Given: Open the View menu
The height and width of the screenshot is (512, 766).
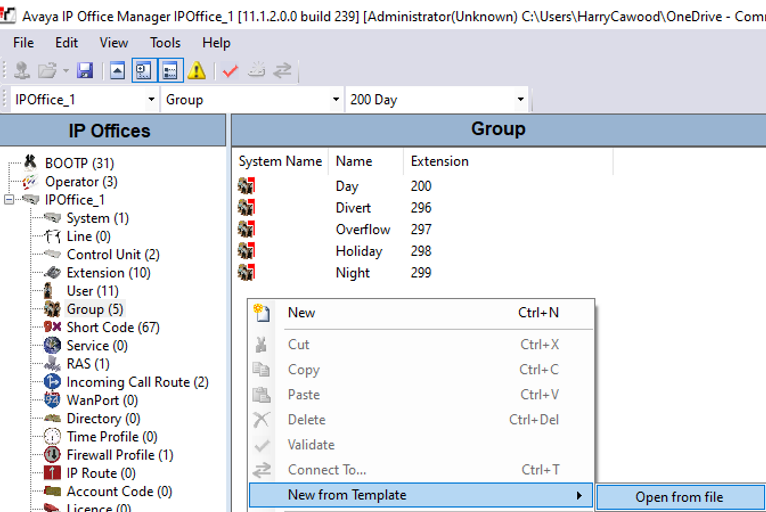Looking at the screenshot, I should click(x=114, y=43).
